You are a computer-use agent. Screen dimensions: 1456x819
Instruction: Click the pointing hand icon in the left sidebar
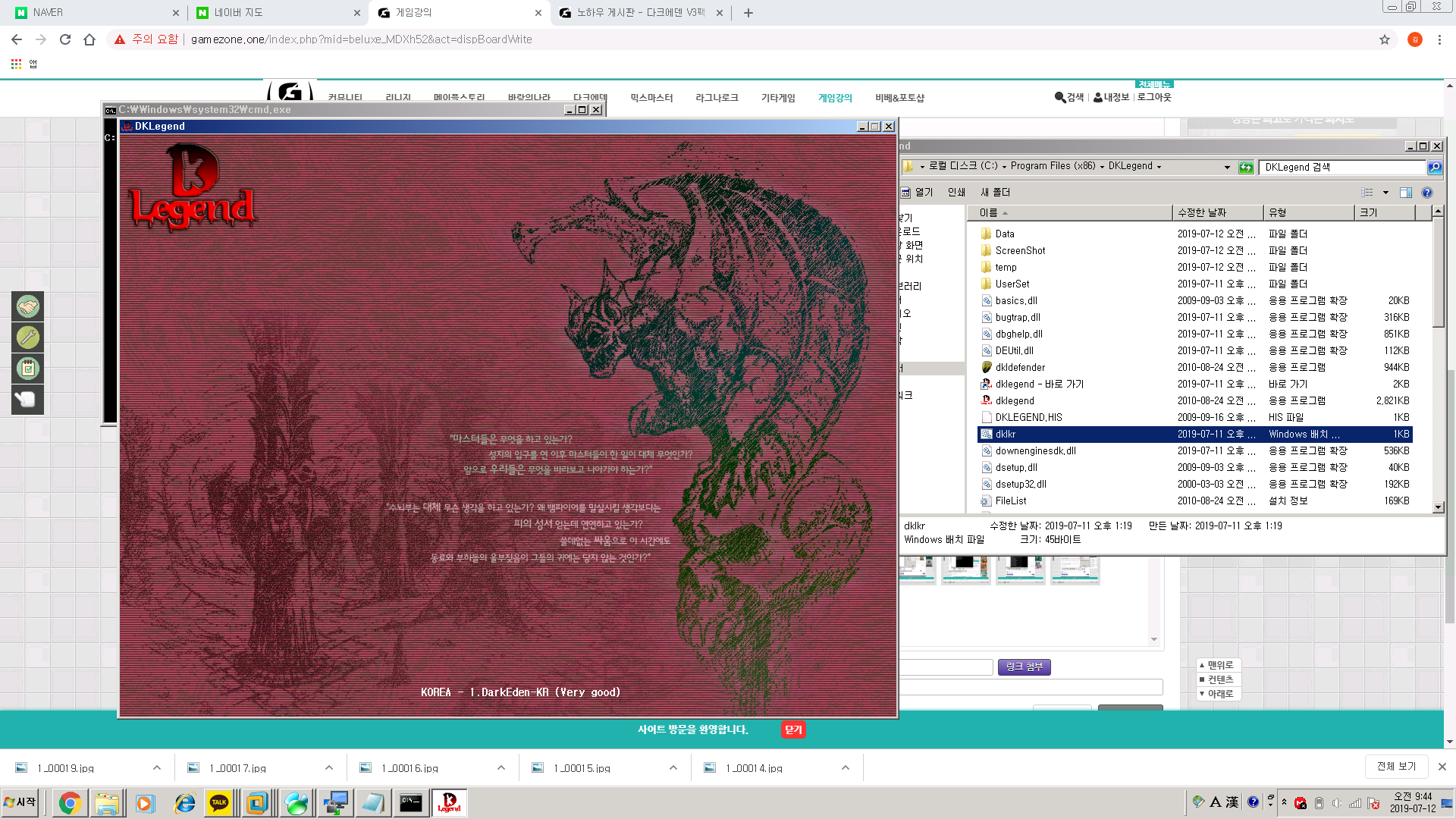pyautogui.click(x=28, y=400)
